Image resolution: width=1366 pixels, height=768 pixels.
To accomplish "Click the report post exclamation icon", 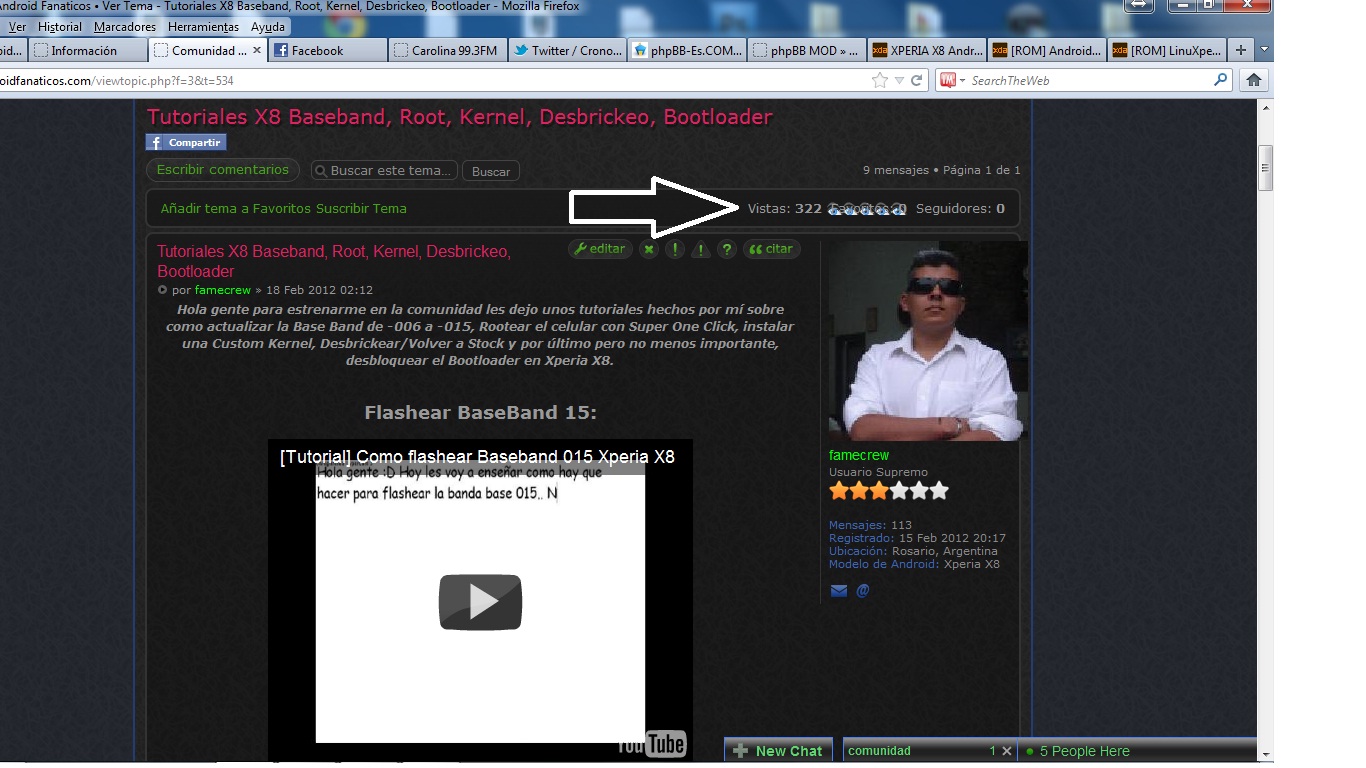I will coord(675,250).
